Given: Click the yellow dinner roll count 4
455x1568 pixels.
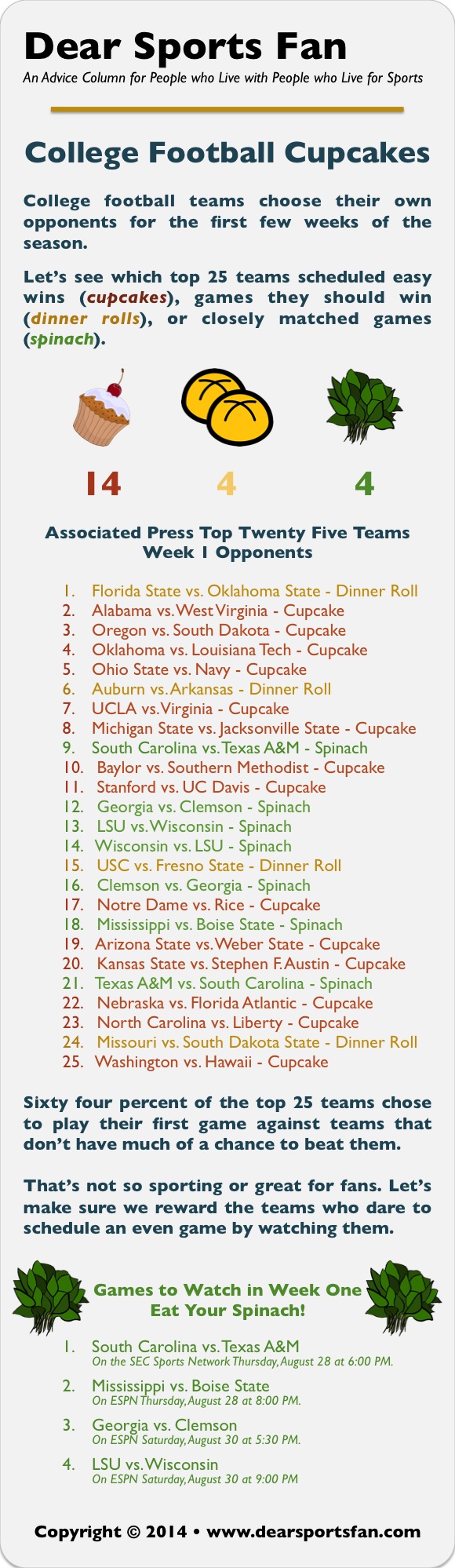Looking at the screenshot, I should (x=227, y=483).
